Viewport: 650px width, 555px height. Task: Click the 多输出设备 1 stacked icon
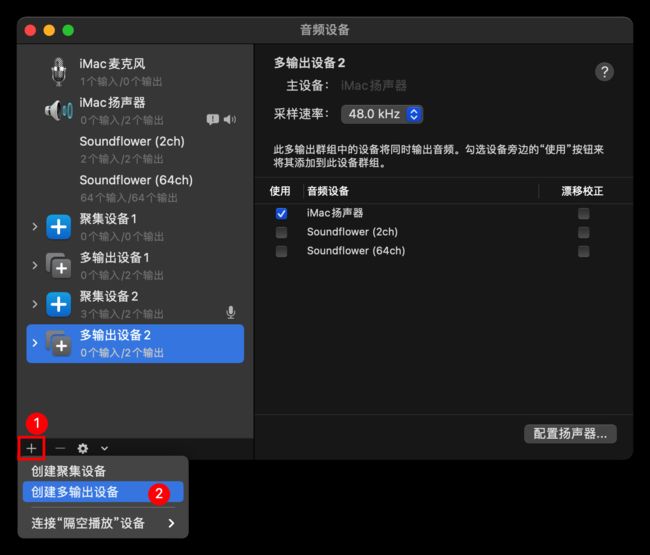coord(58,266)
